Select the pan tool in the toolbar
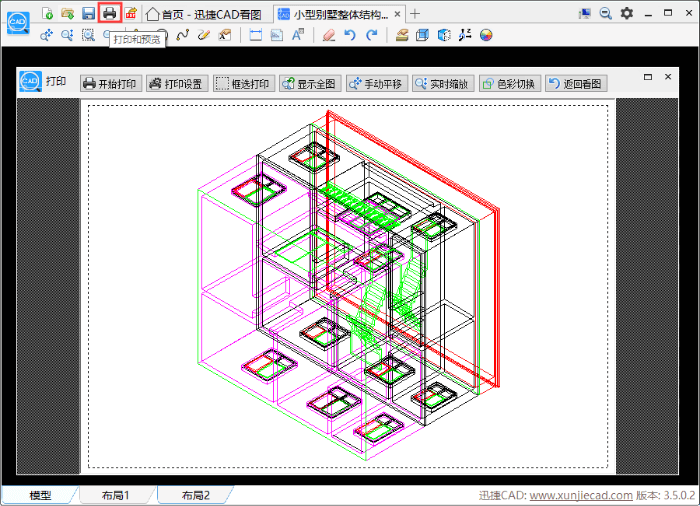The width and height of the screenshot is (700, 506). [x=46, y=35]
